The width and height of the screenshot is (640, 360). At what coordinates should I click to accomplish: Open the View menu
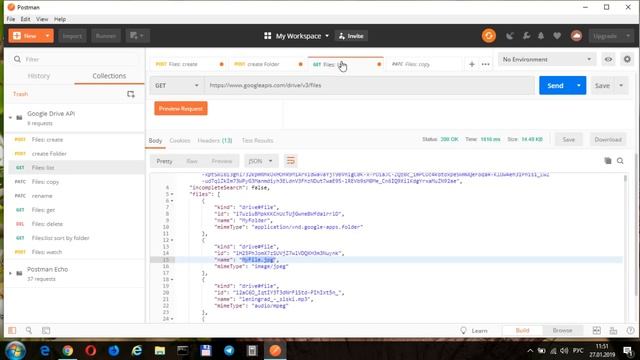pyautogui.click(x=42, y=19)
